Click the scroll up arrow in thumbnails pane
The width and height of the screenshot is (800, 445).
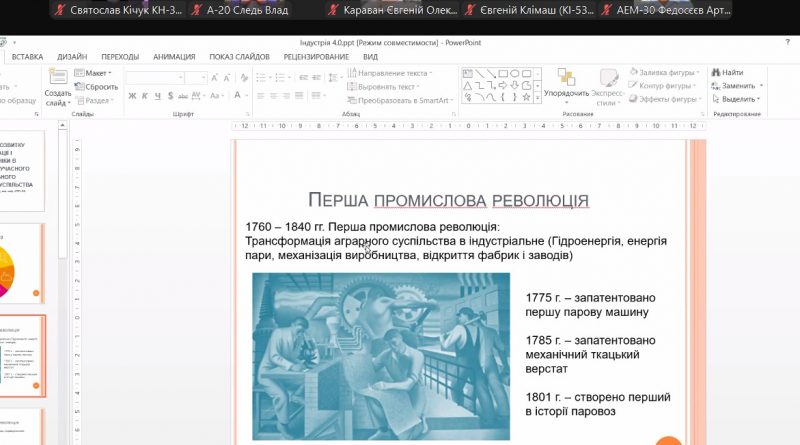tap(63, 125)
